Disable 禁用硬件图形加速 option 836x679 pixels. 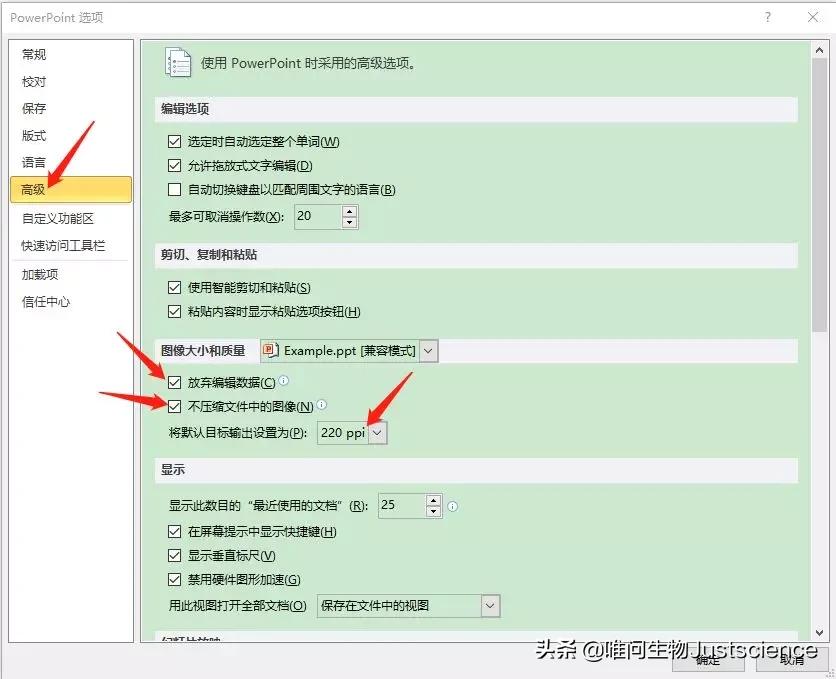click(x=175, y=581)
